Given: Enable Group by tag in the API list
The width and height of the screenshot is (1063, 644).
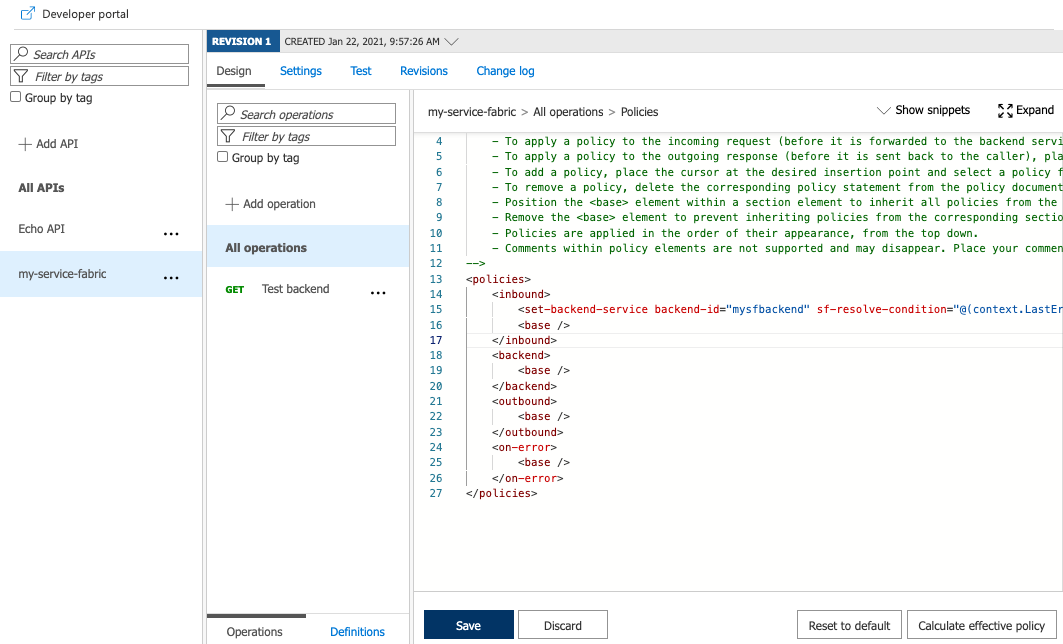Looking at the screenshot, I should click(16, 97).
